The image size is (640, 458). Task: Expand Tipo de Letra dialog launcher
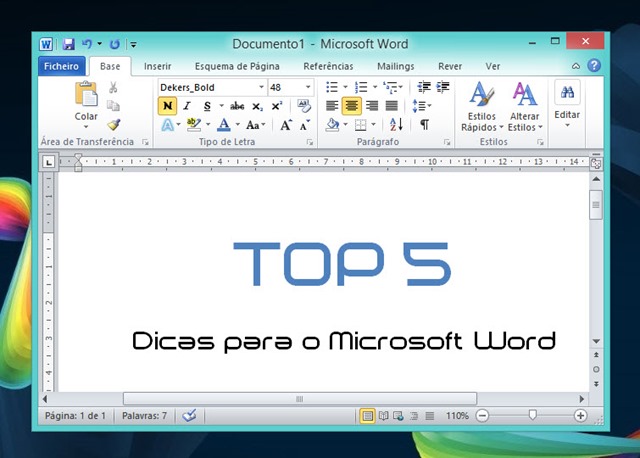pos(310,142)
